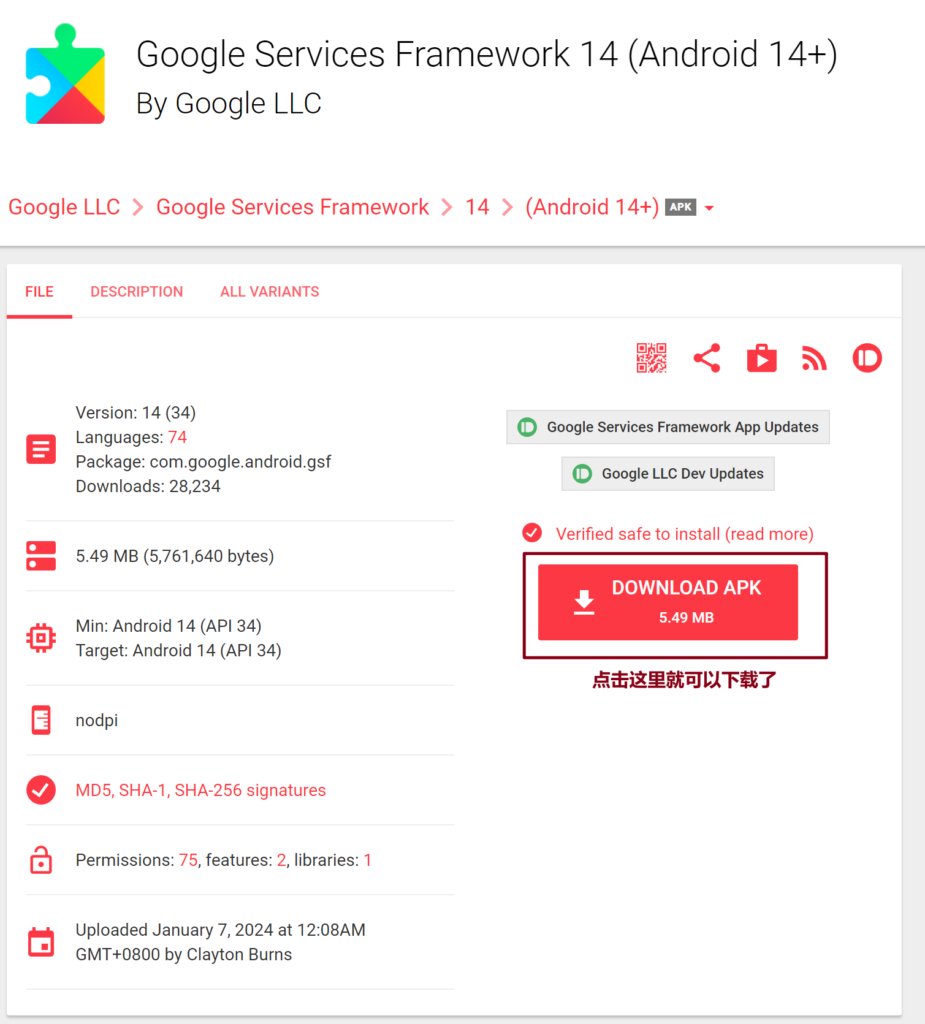Switch to the DESCRIPTION tab
This screenshot has height=1024, width=925.
click(137, 292)
